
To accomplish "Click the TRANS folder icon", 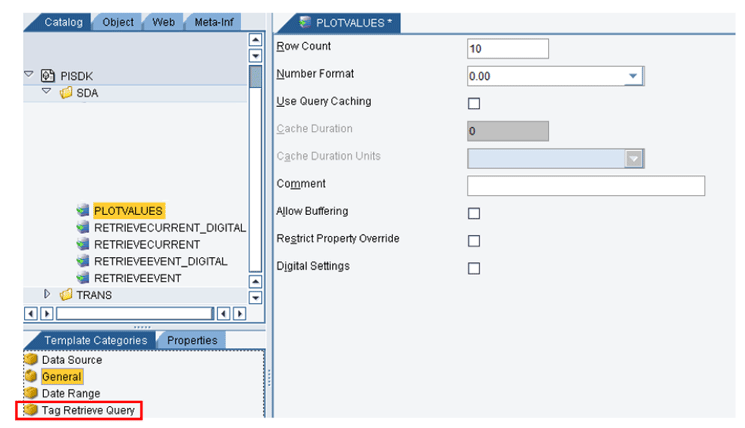I will point(66,295).
